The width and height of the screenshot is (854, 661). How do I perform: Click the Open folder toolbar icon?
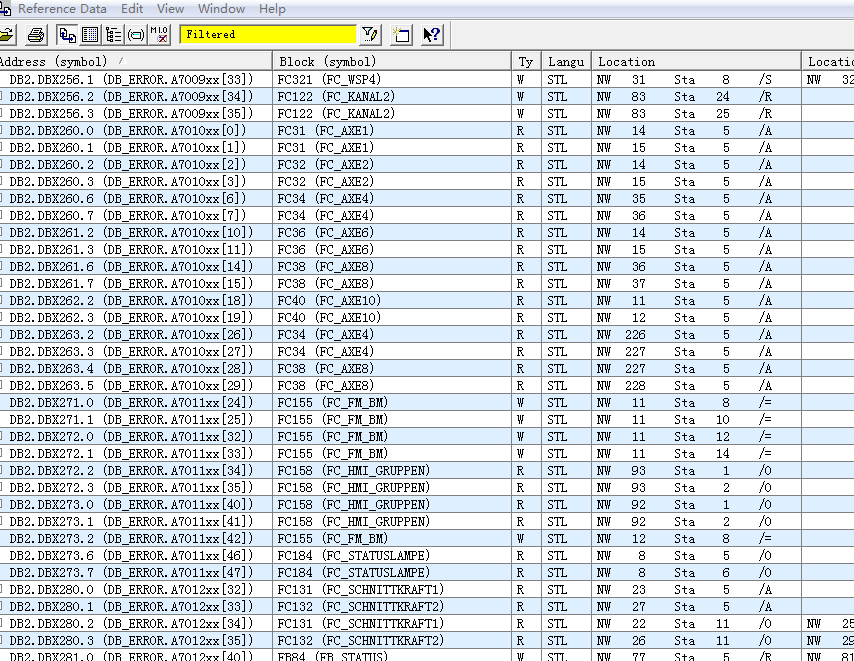click(6, 35)
